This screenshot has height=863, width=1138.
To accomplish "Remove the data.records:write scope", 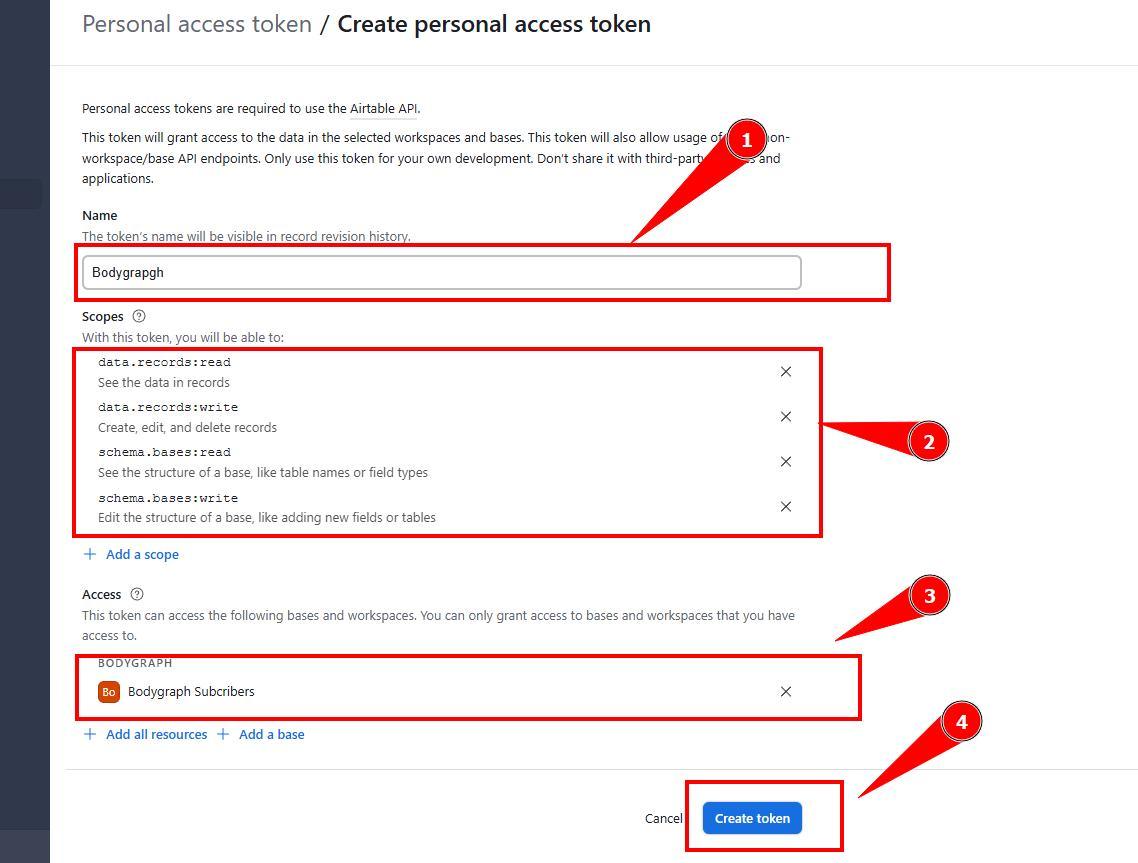I will (x=786, y=417).
